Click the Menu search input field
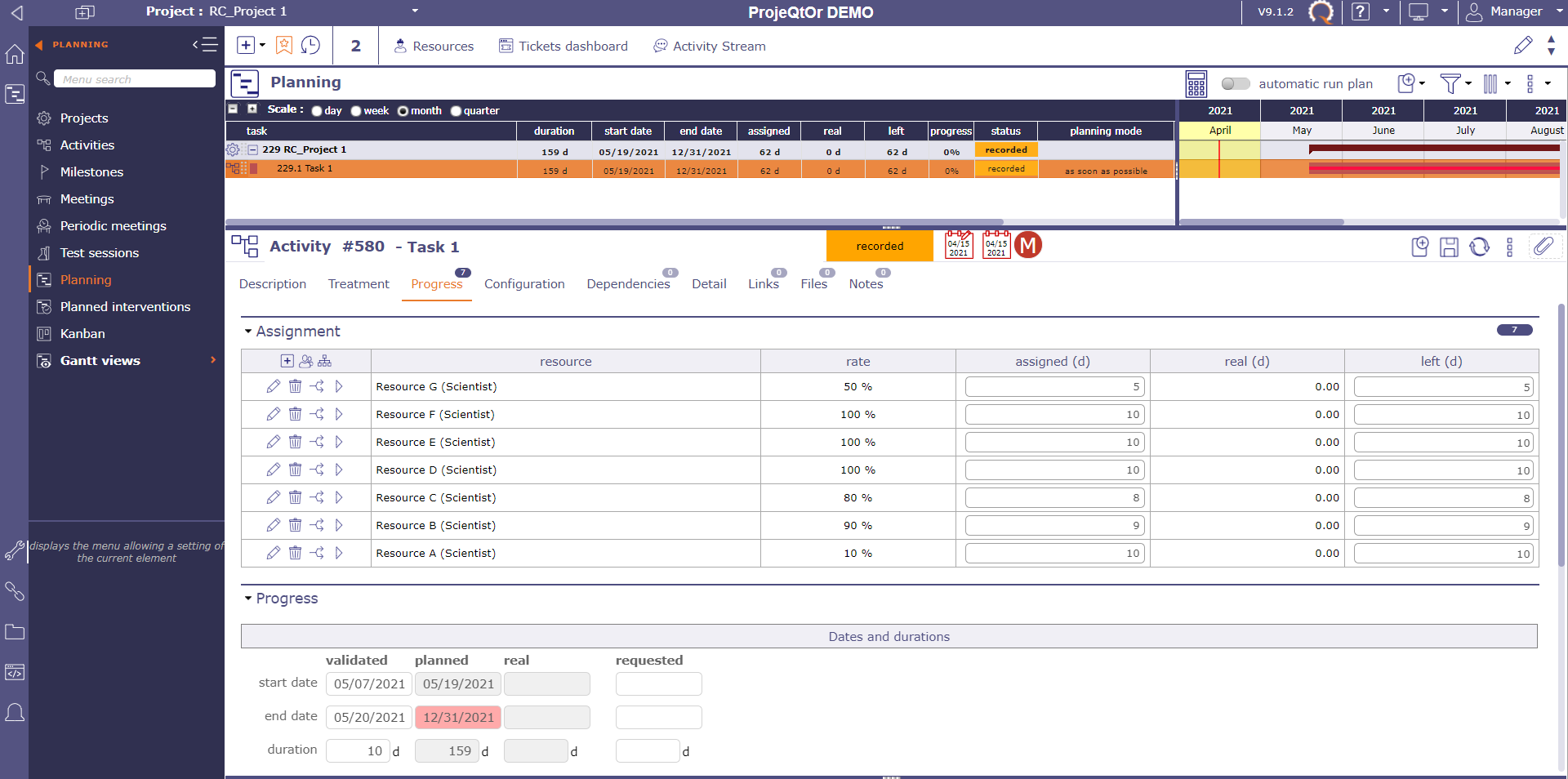Screen dimensions: 1568x779 point(135,79)
